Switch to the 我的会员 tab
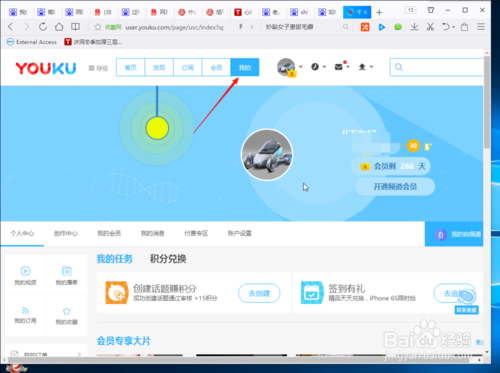 click(109, 233)
